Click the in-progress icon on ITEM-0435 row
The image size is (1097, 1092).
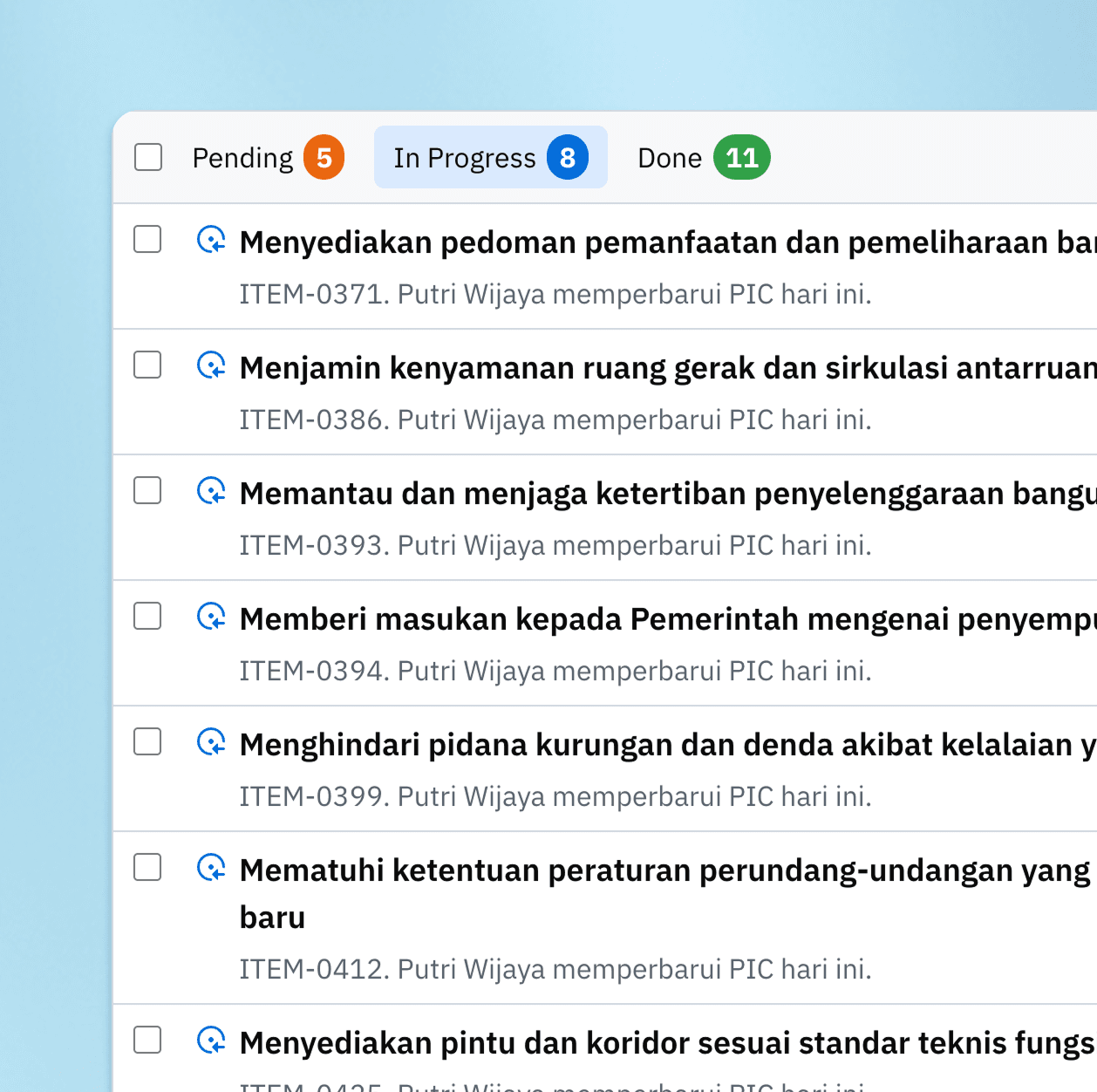coord(212,1042)
